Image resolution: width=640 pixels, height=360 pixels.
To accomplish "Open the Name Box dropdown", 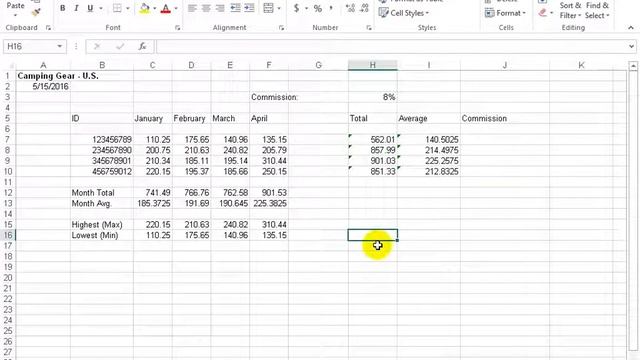I will tap(60, 46).
